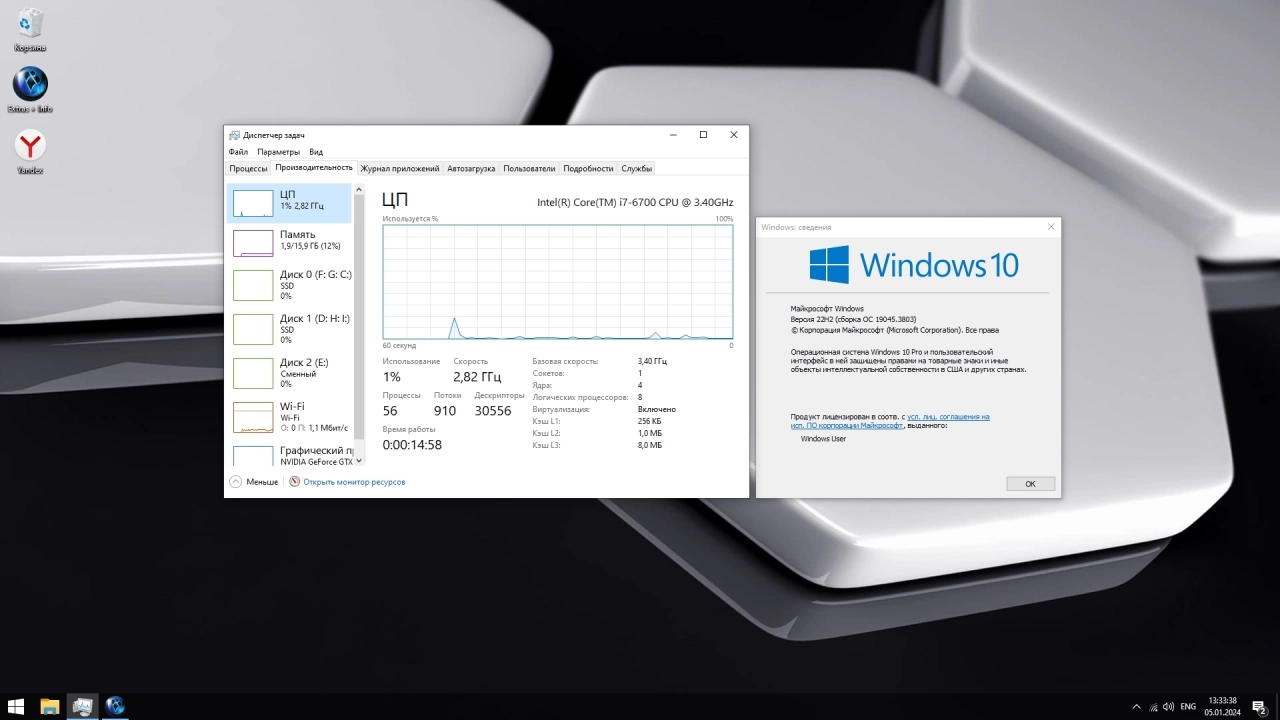
Task: Open the Windows Start menu
Action: [16, 706]
